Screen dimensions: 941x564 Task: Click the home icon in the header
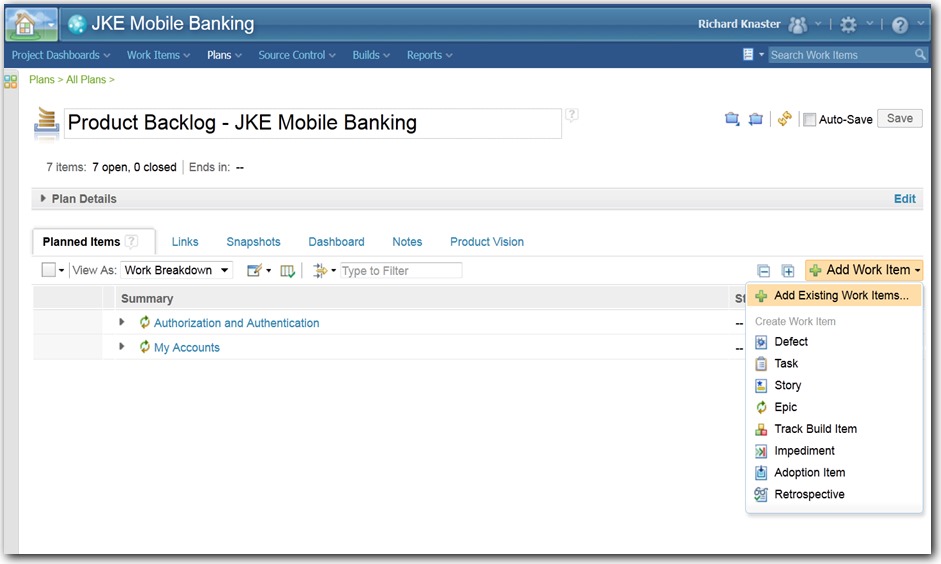tap(31, 23)
